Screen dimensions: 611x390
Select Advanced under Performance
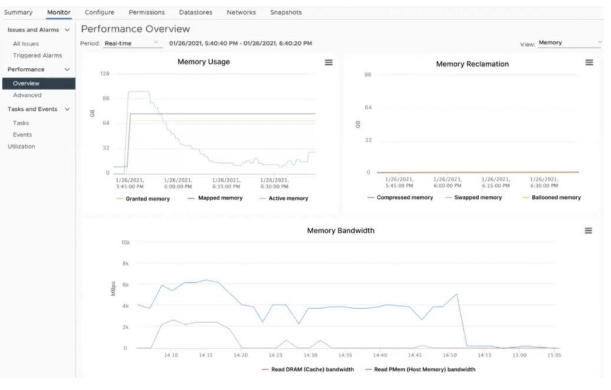point(27,96)
